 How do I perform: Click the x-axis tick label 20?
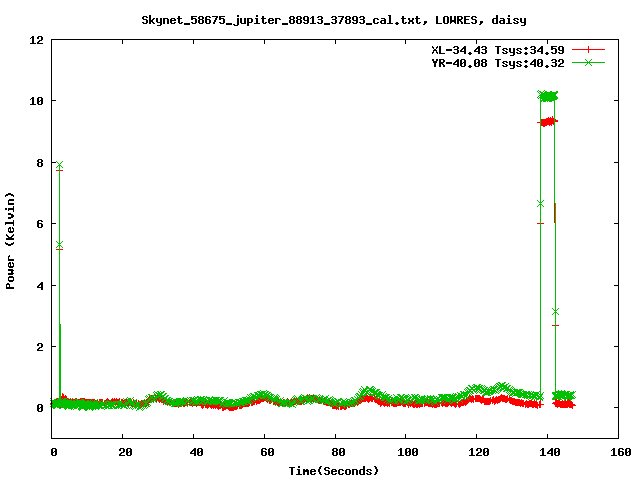[125, 452]
